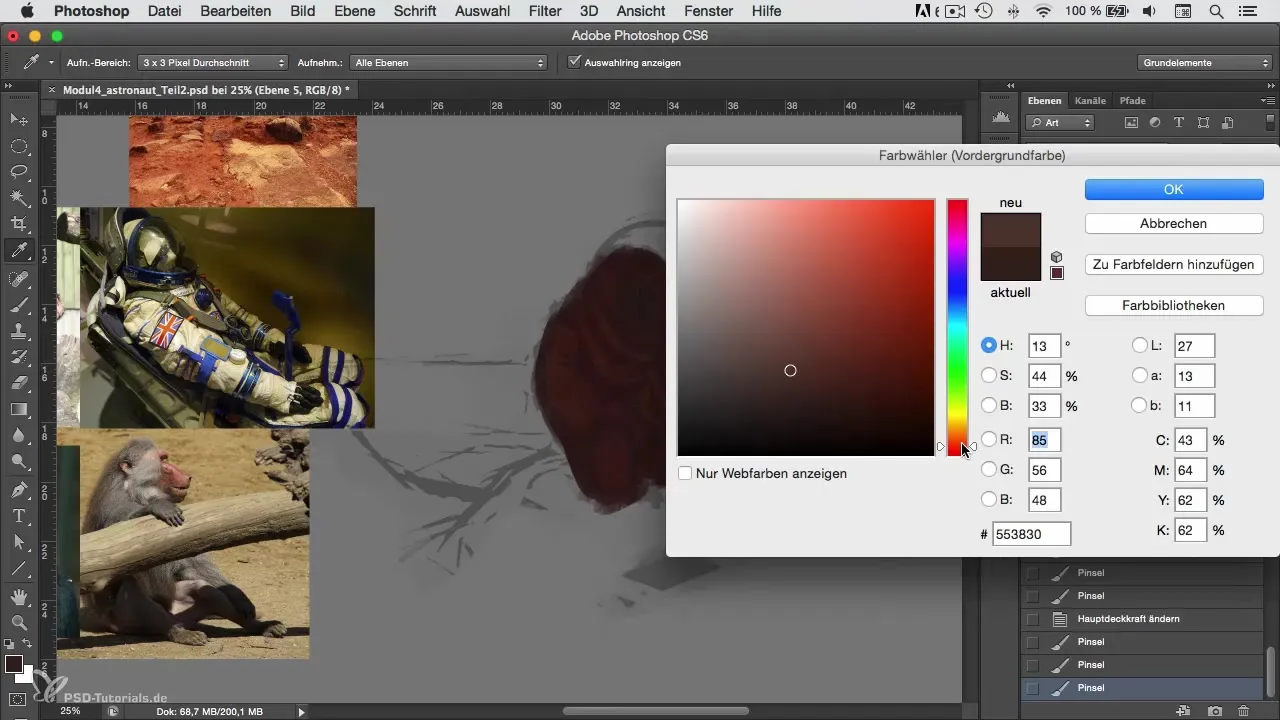Filter layers by adjustment layers icon
1280x720 pixels.
(x=1155, y=123)
